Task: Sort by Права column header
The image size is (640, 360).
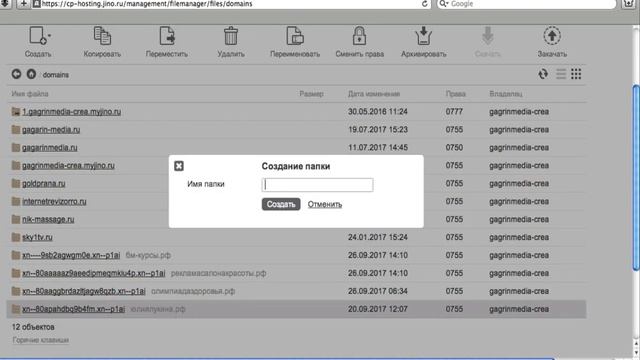Action: click(x=456, y=94)
